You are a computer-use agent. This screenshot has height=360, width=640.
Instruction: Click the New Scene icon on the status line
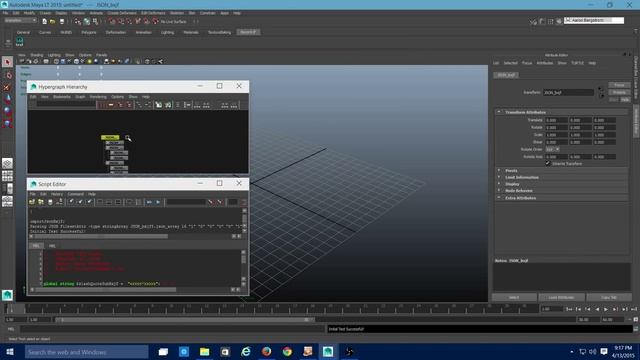pyautogui.click(x=44, y=21)
